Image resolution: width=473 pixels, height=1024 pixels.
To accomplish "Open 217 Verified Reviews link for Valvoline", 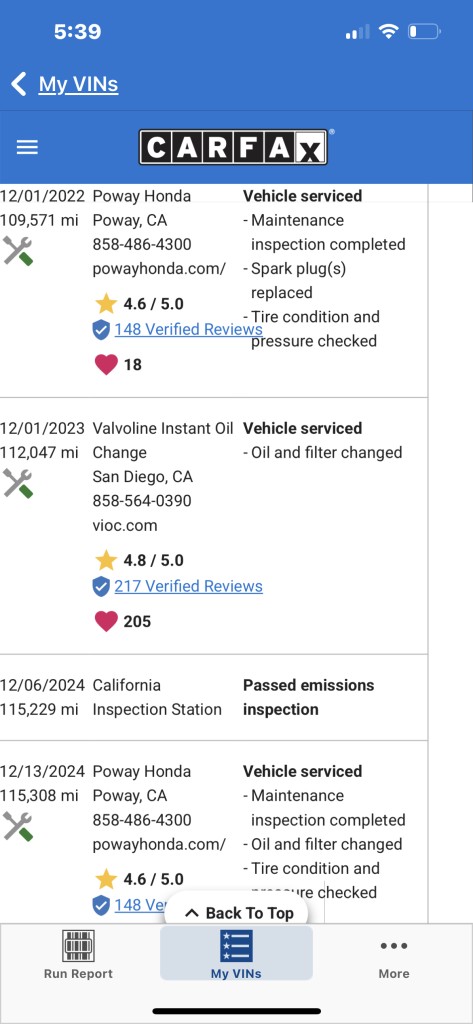I will pos(188,586).
